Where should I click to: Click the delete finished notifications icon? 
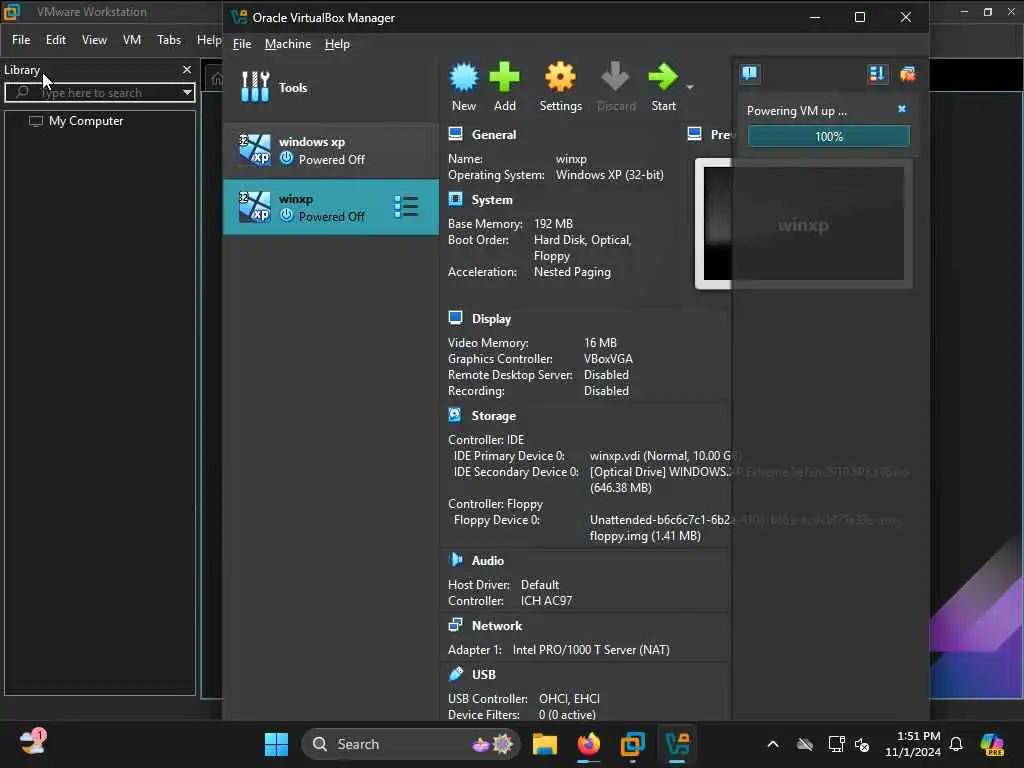[908, 74]
